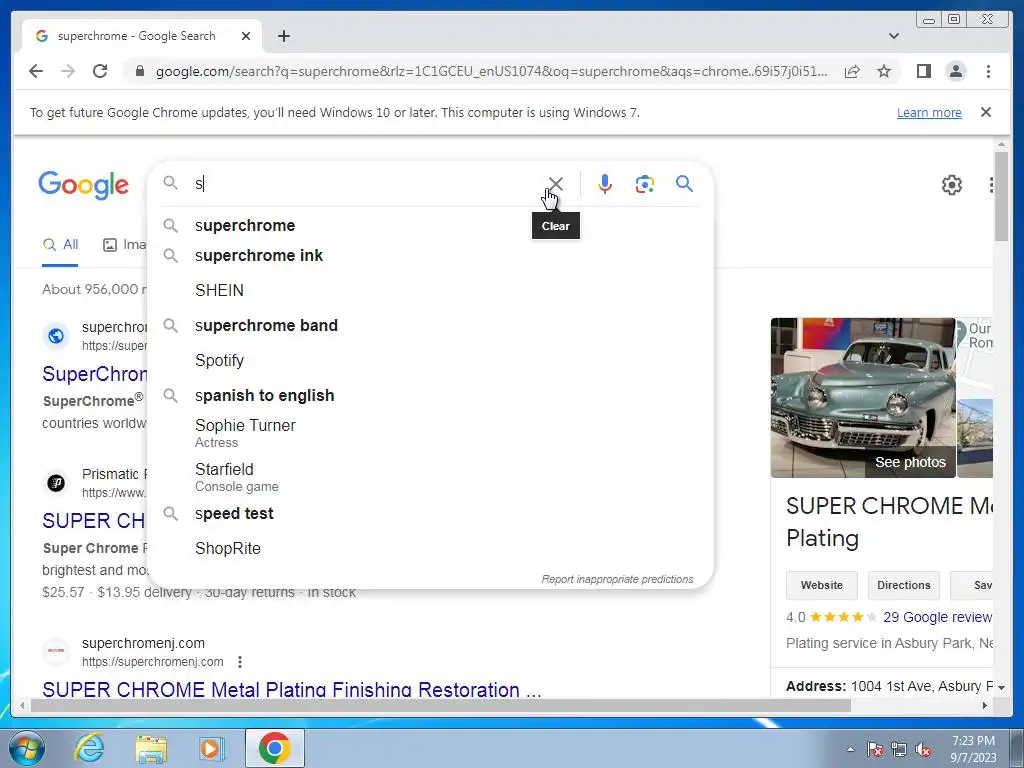Click the address bar URL
Screen dimensions: 1024x768
click(x=491, y=71)
